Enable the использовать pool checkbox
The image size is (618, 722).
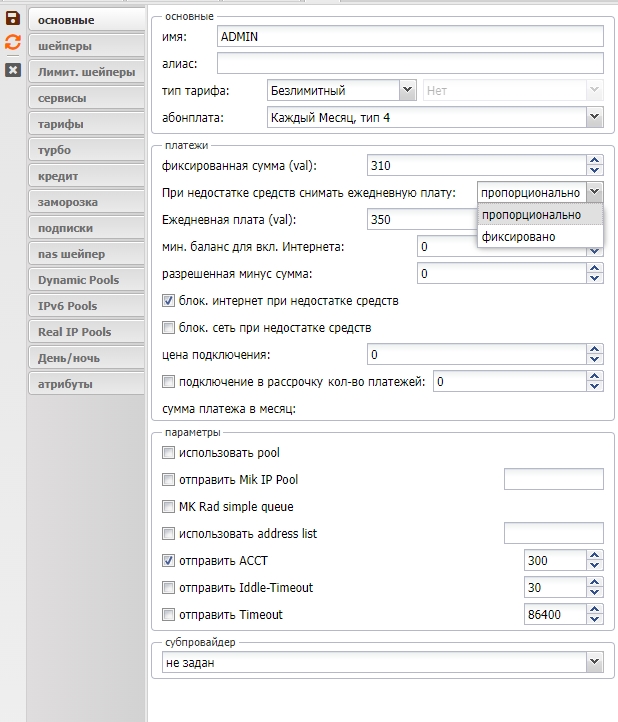(x=168, y=453)
